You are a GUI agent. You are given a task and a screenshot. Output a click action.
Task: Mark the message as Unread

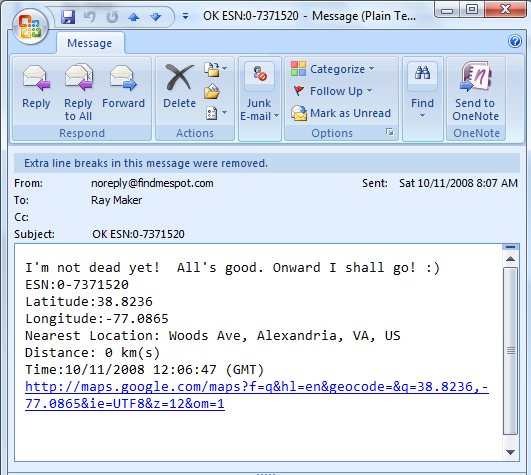[341, 113]
